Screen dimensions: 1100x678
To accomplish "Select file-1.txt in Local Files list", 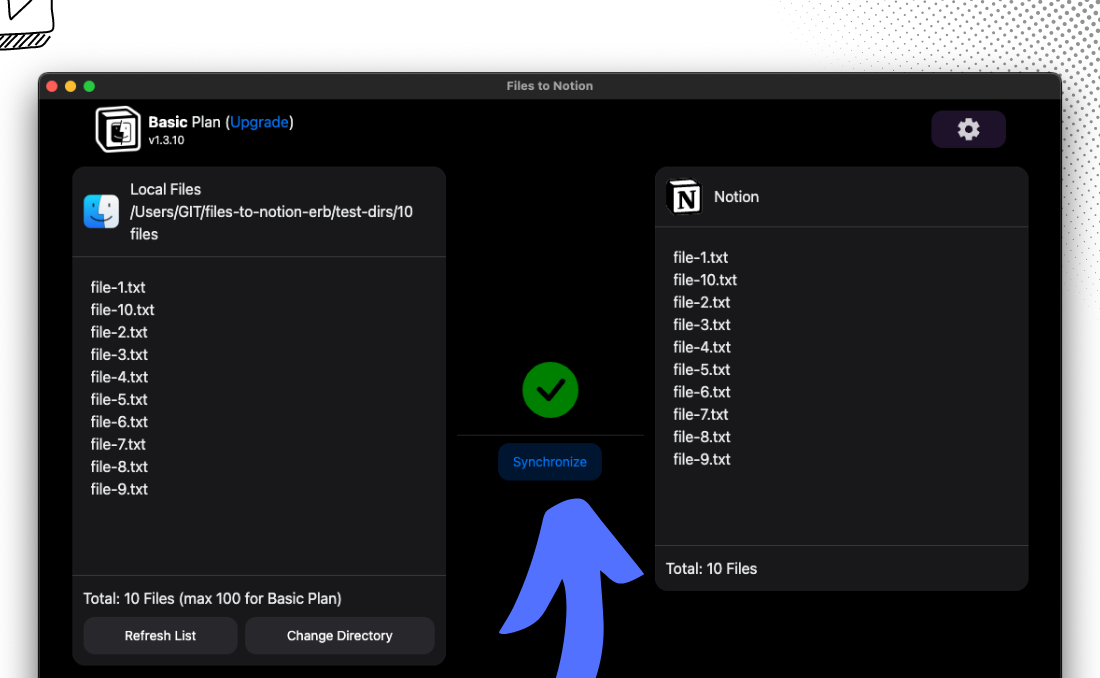I will [118, 287].
